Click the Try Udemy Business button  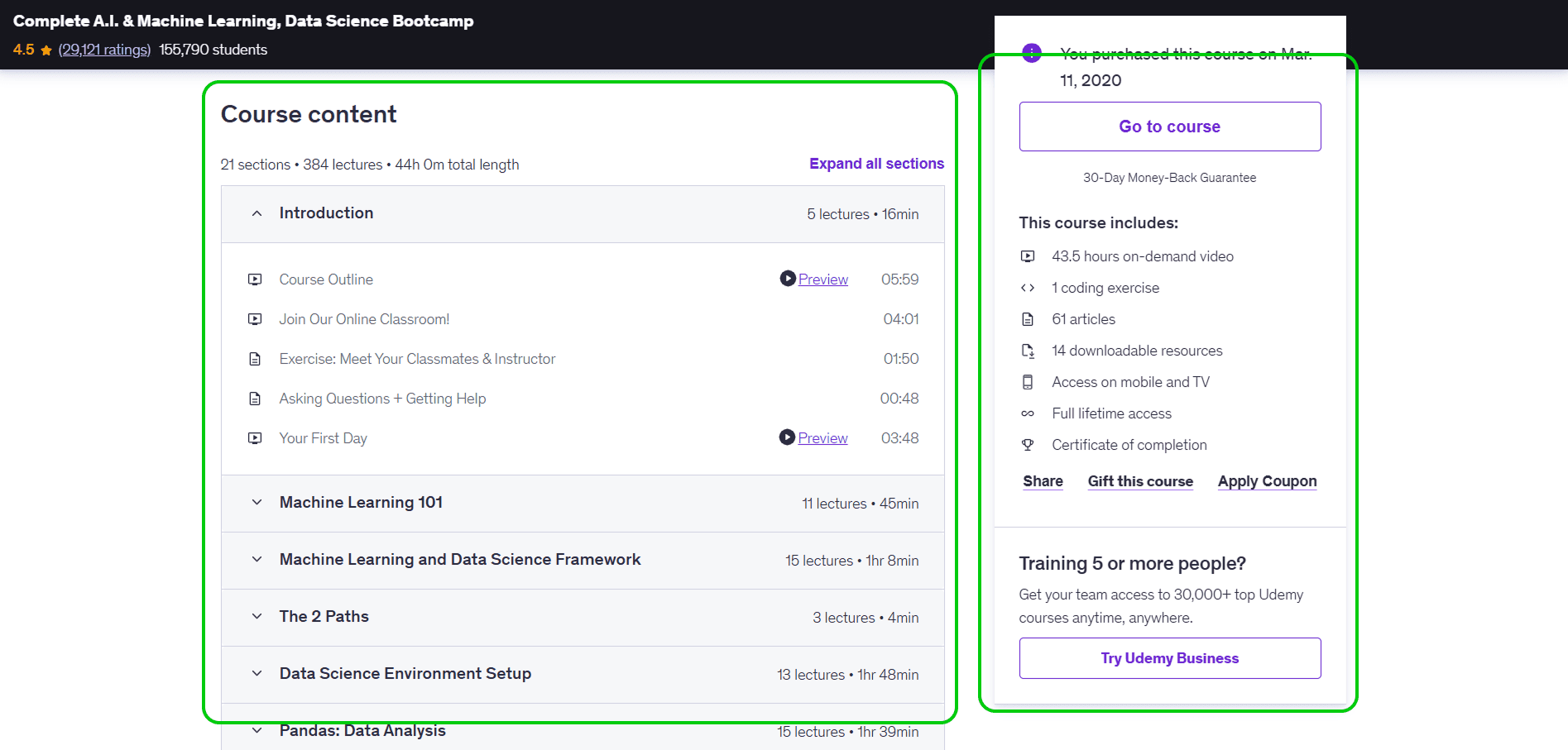click(x=1170, y=658)
